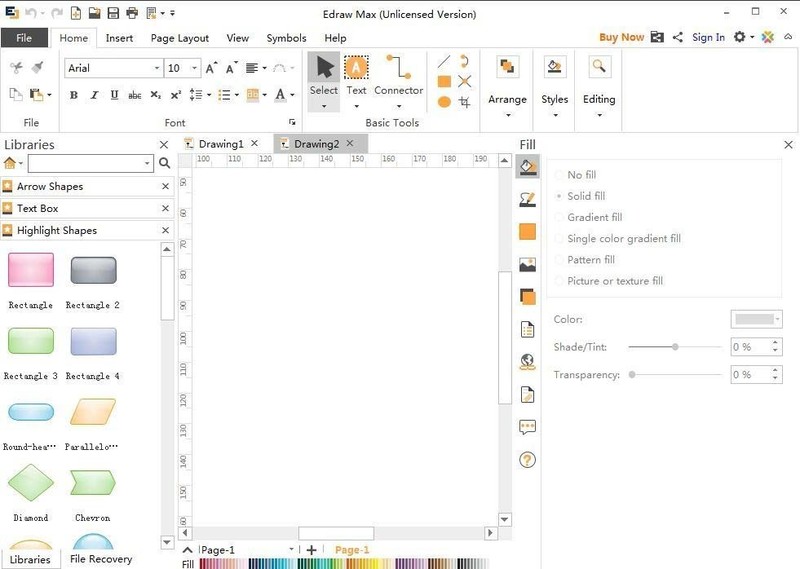
Task: Close the Text Box library
Action: point(165,208)
